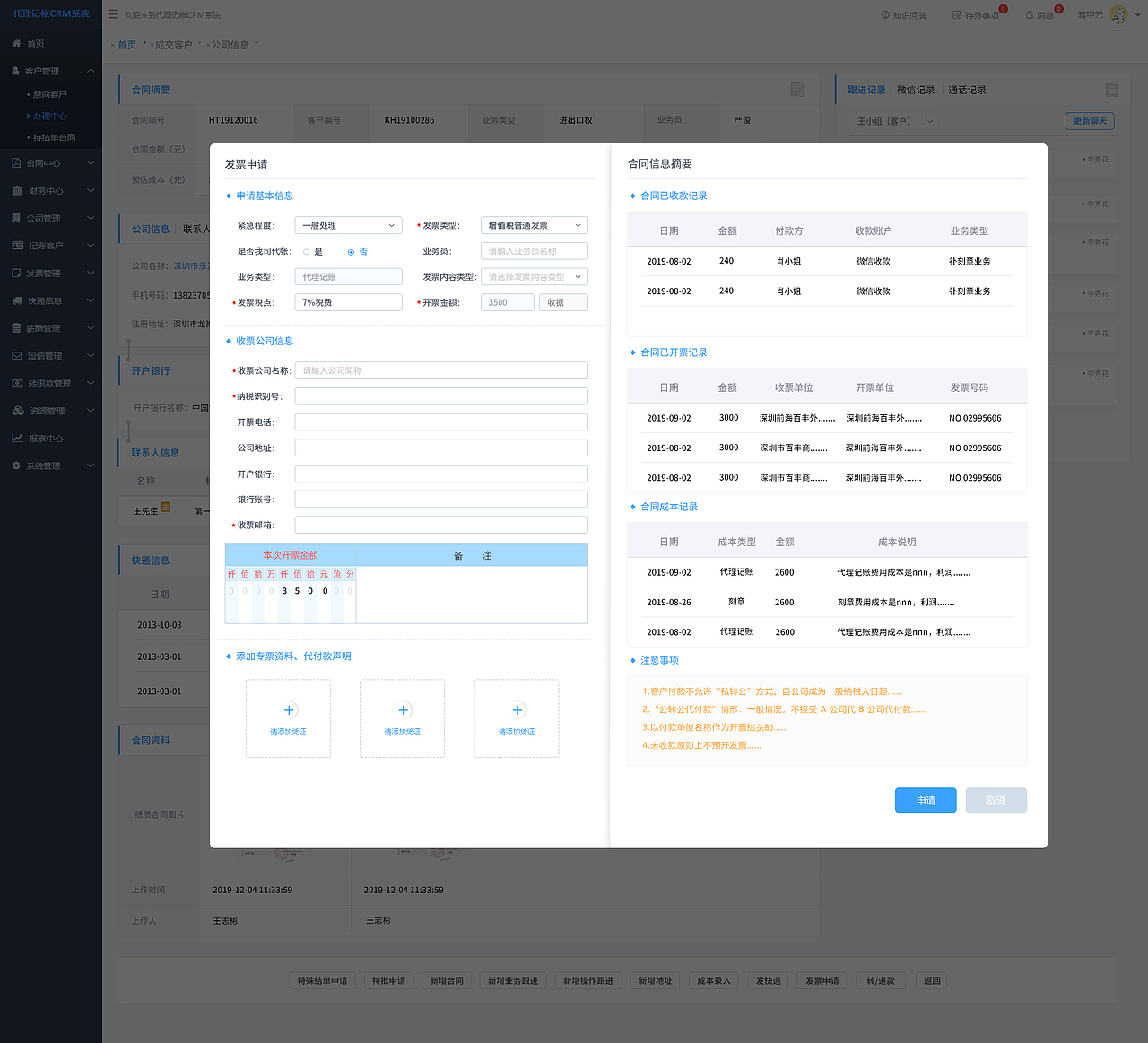Click the clipboard icon in 跟进记录 panel
The image size is (1148, 1043).
(1112, 89)
